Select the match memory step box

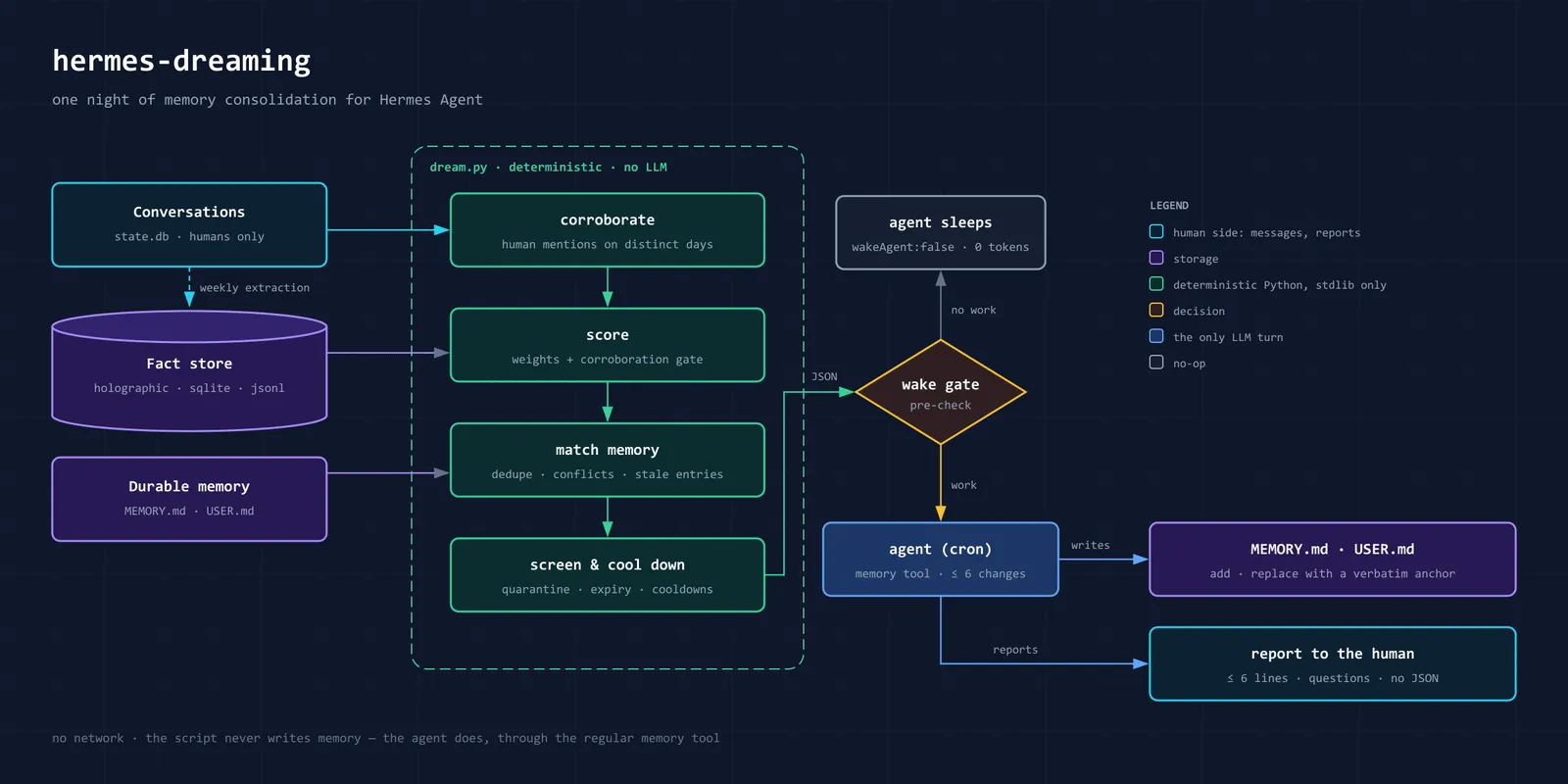coord(608,460)
